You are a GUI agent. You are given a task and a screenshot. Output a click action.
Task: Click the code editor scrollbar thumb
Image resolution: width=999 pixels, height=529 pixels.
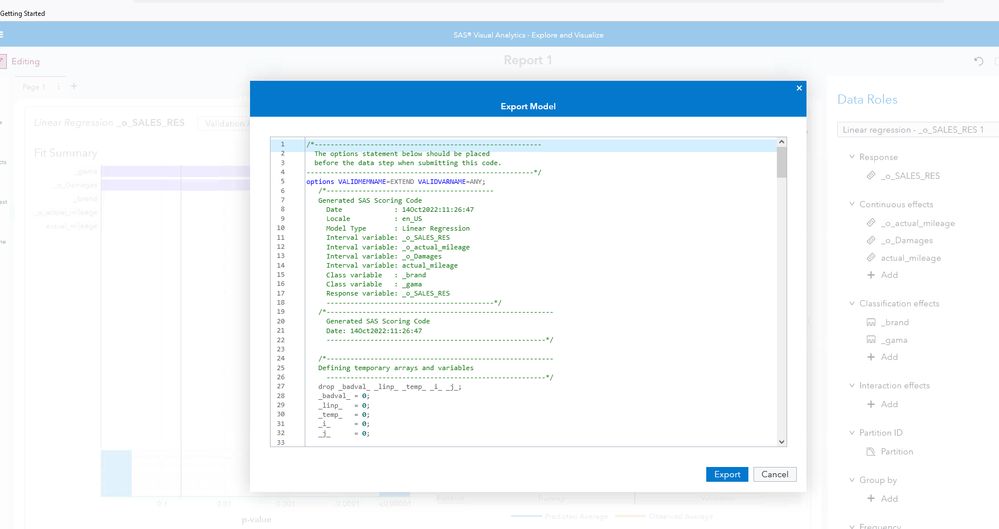click(781, 162)
